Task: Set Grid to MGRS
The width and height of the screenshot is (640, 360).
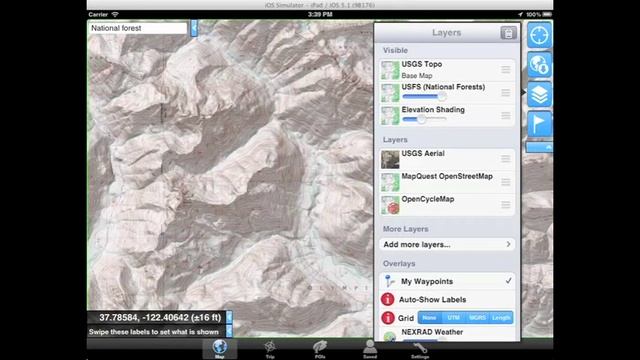Action: (477, 318)
